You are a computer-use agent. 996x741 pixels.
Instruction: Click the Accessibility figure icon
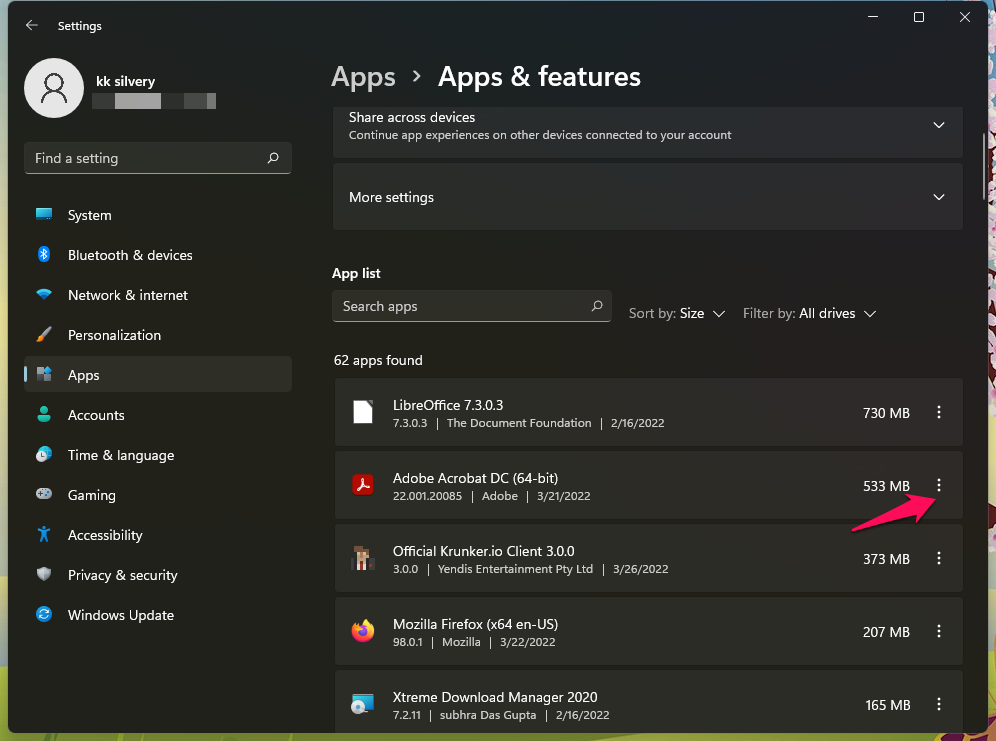44,535
